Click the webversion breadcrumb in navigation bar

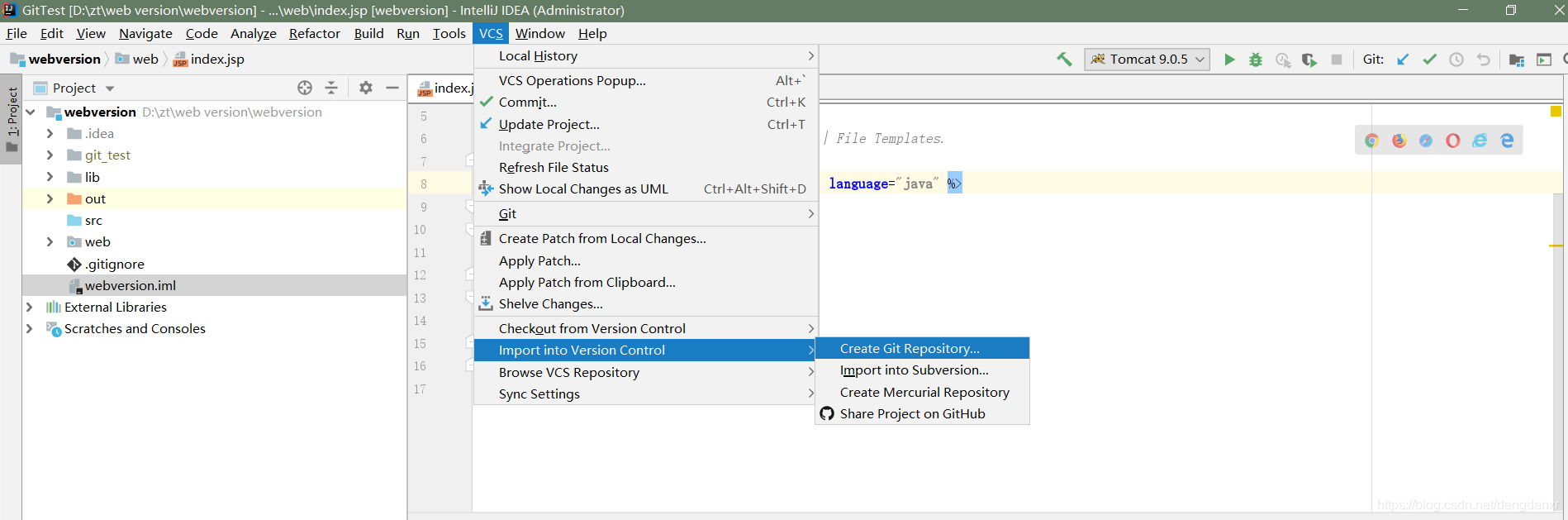(55, 59)
